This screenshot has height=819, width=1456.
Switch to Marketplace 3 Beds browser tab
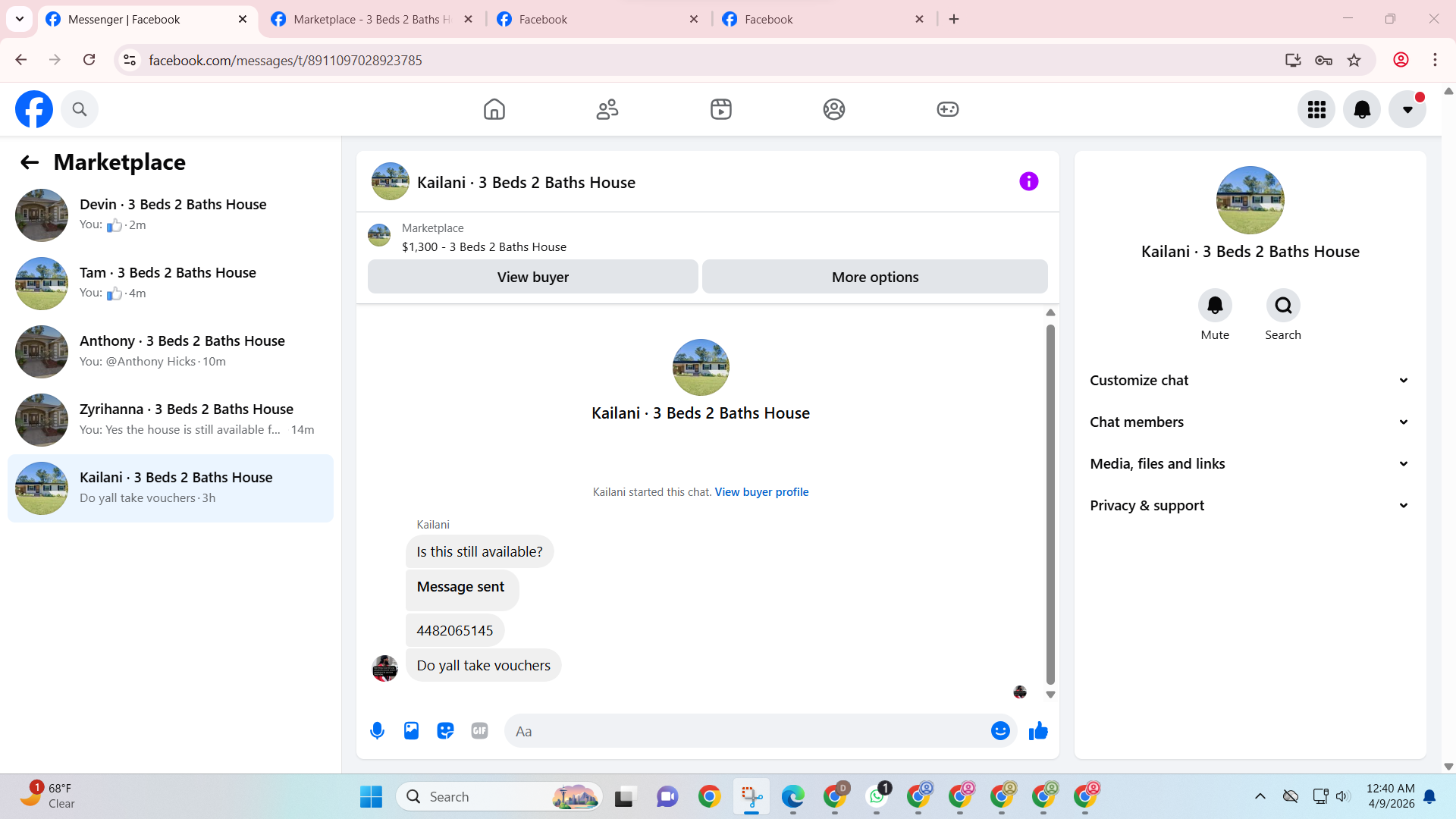coord(372,19)
